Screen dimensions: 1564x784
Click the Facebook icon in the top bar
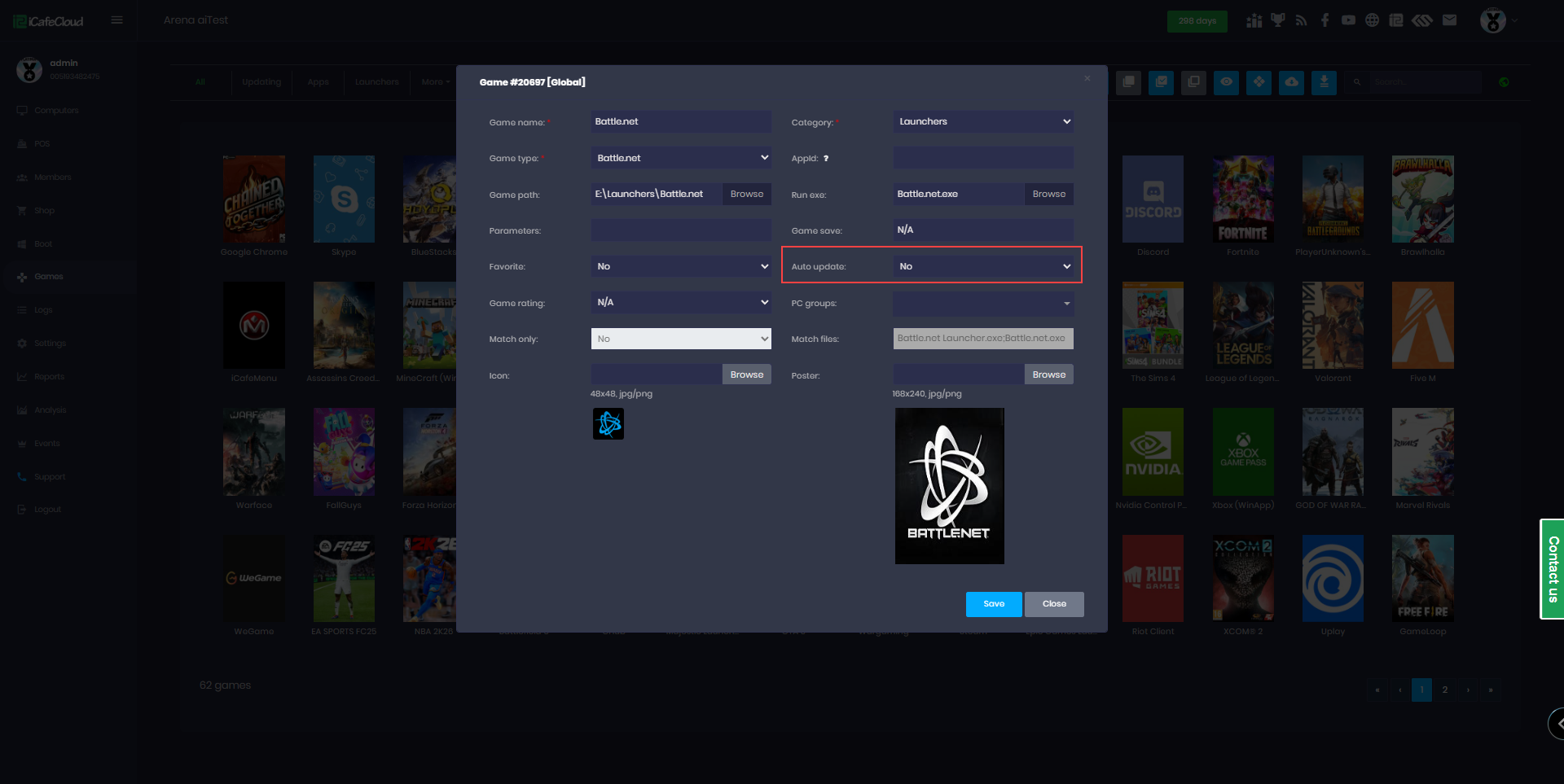point(1325,20)
